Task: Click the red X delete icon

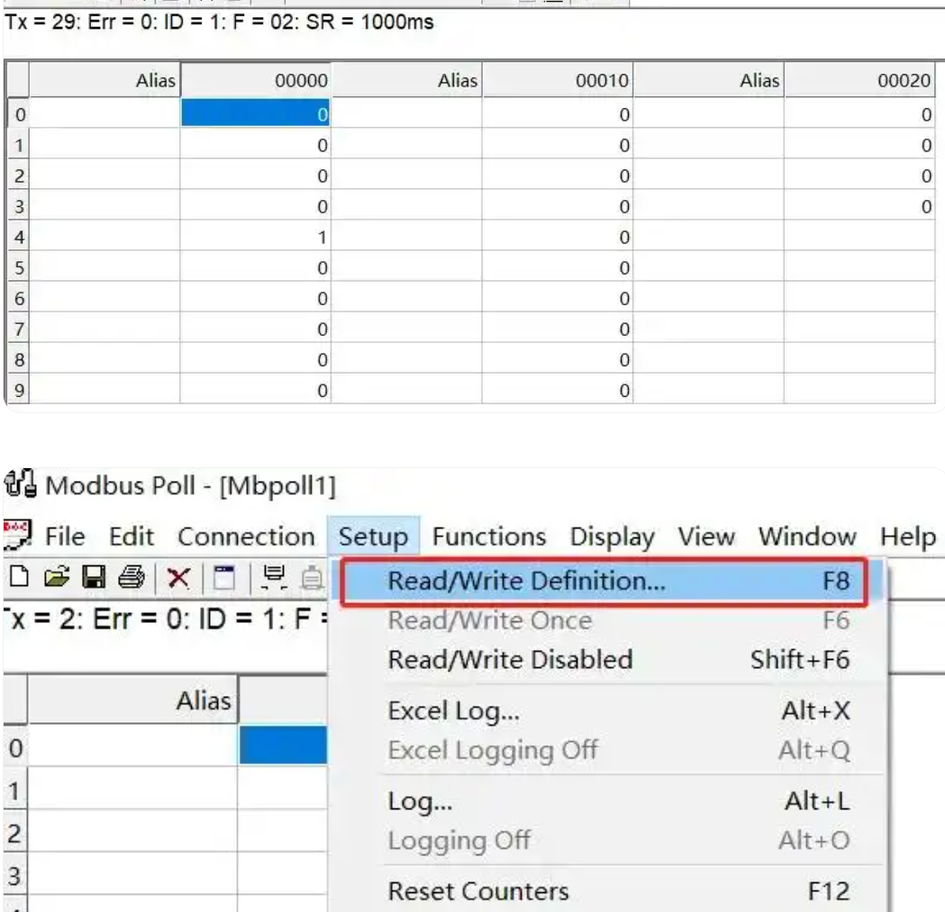Action: tap(178, 577)
